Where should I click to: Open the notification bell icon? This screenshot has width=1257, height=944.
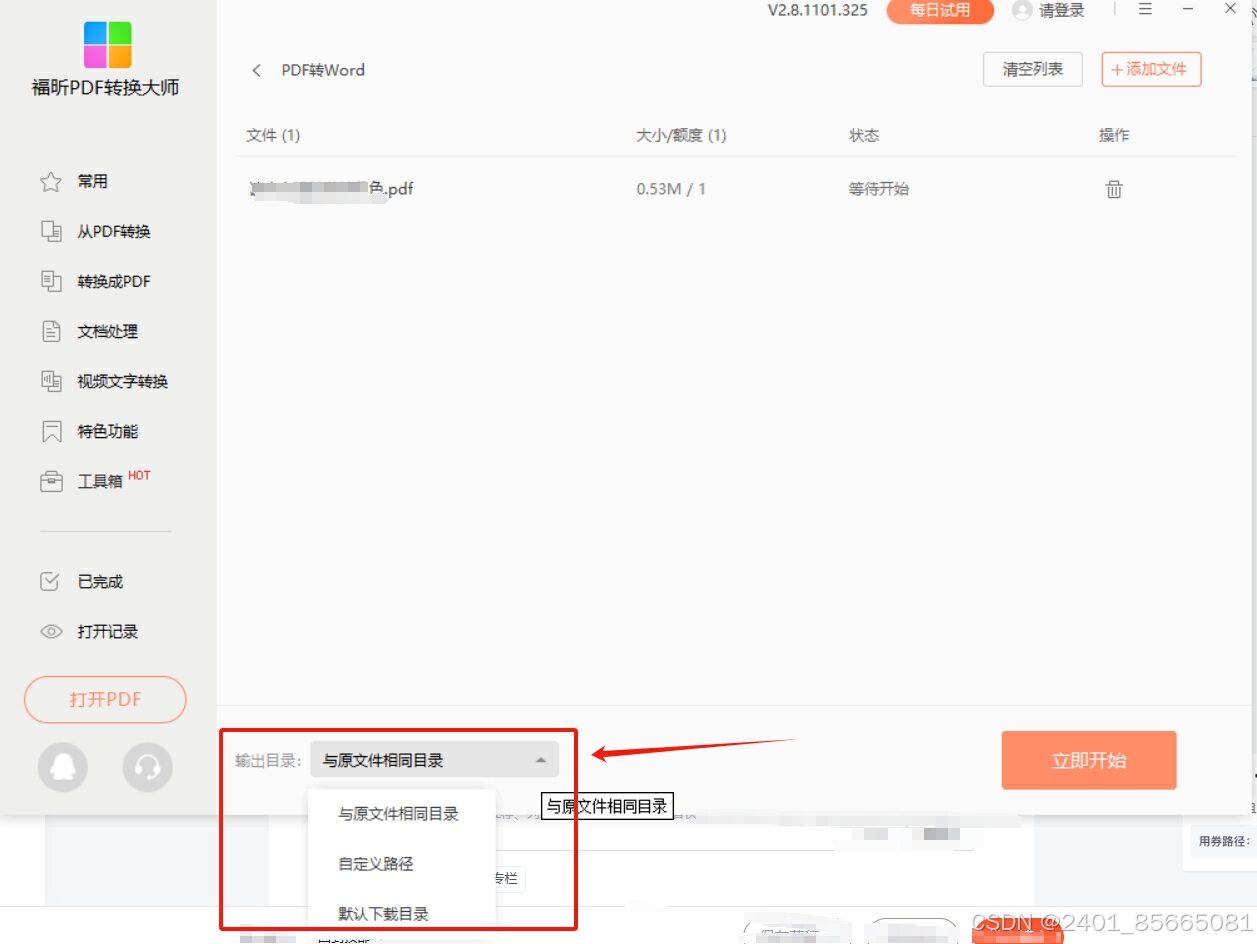tap(62, 767)
